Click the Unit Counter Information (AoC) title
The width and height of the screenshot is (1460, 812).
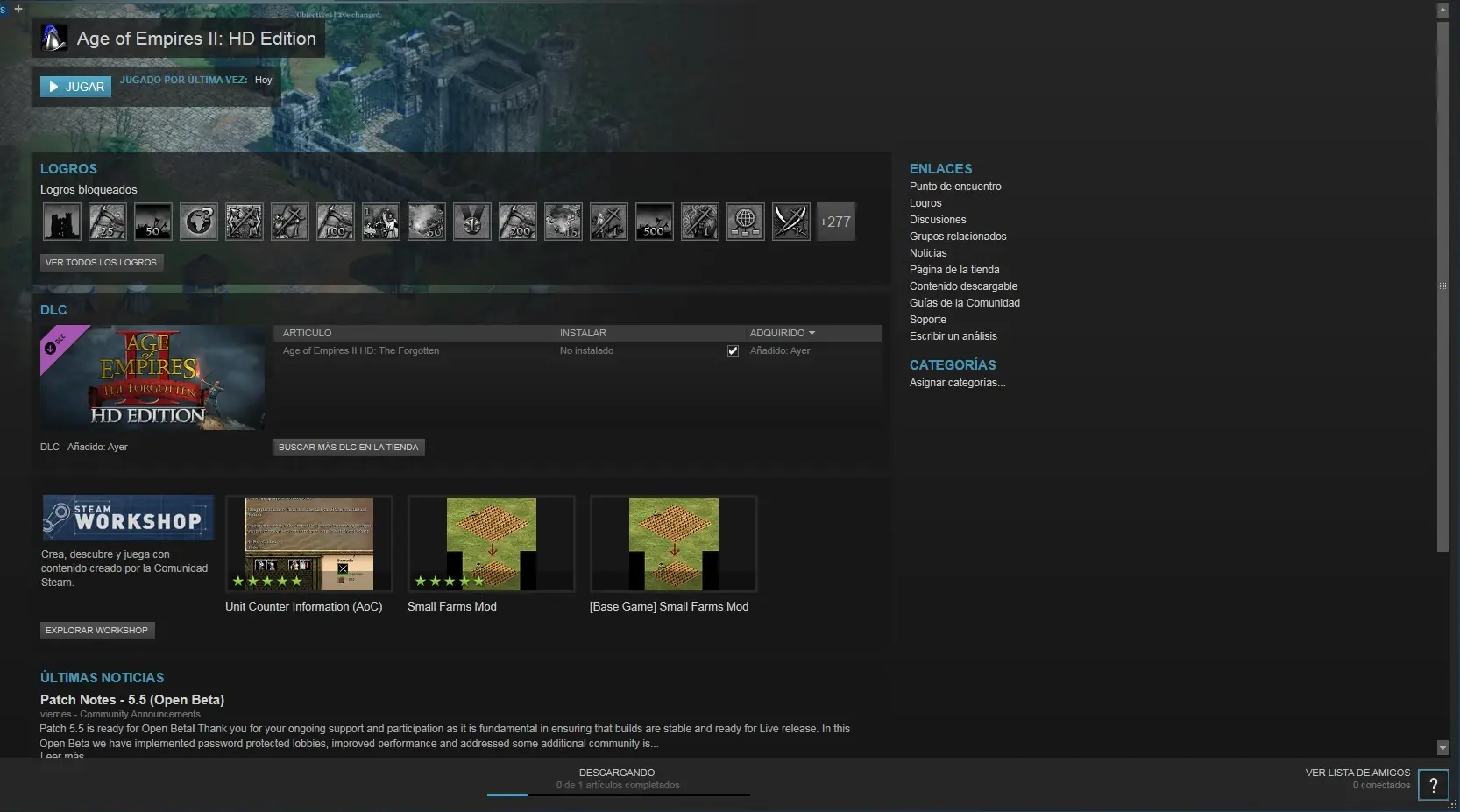[x=304, y=606]
